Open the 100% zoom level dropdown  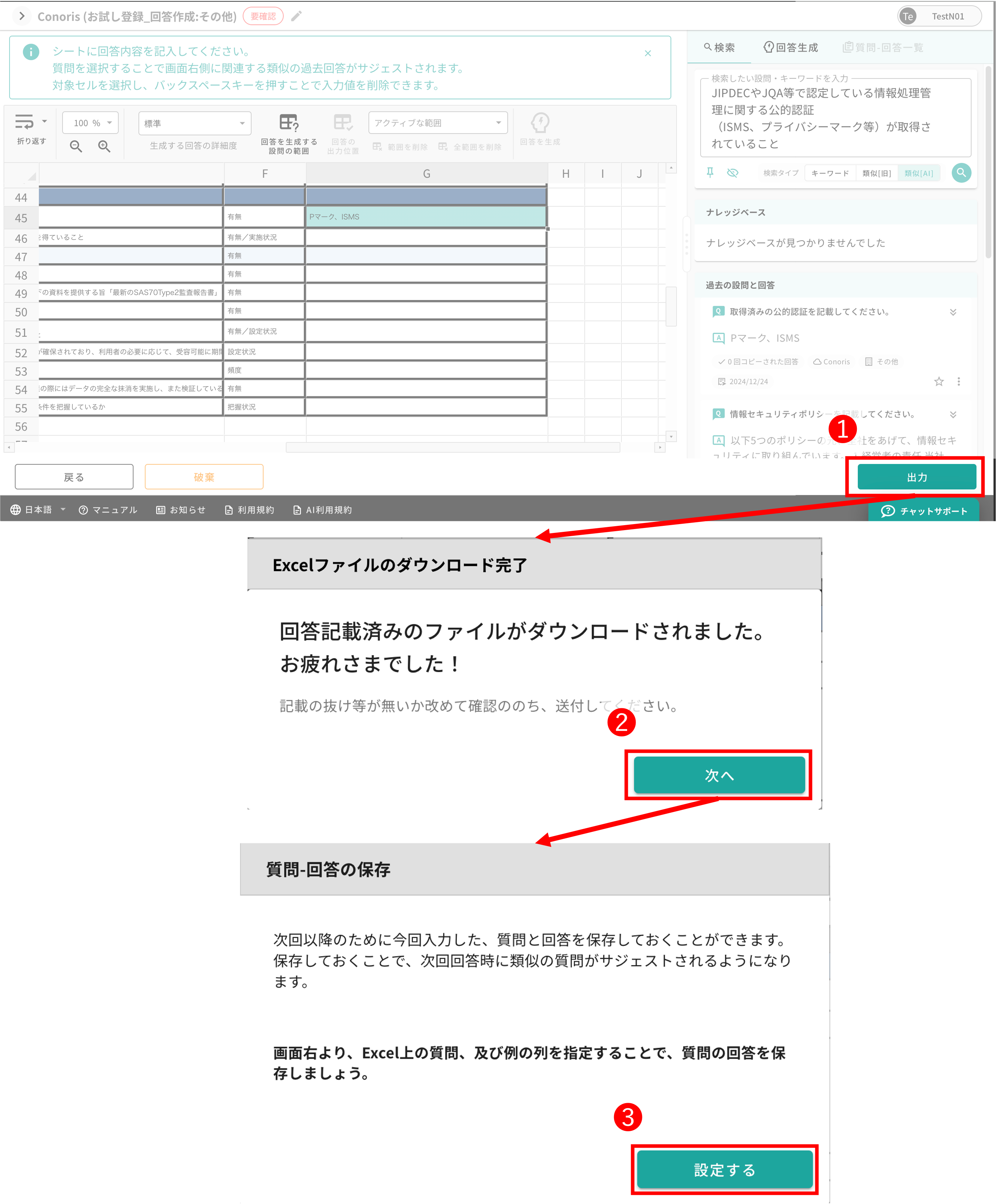[89, 122]
